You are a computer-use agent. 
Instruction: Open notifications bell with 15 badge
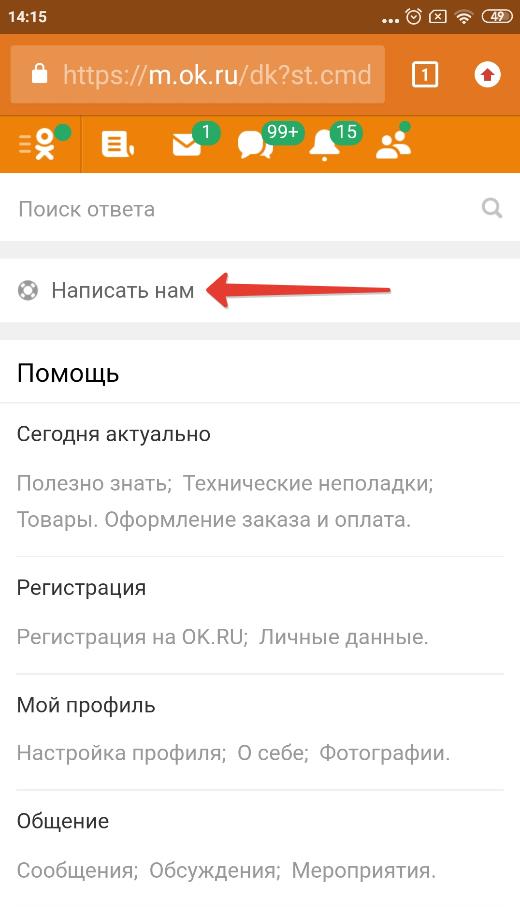tap(325, 144)
